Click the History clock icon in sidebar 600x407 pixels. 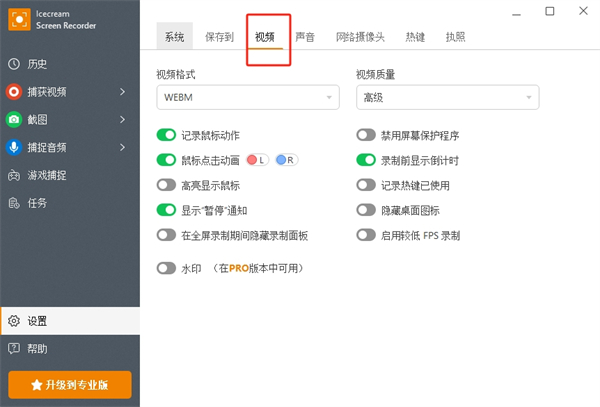pos(14,64)
